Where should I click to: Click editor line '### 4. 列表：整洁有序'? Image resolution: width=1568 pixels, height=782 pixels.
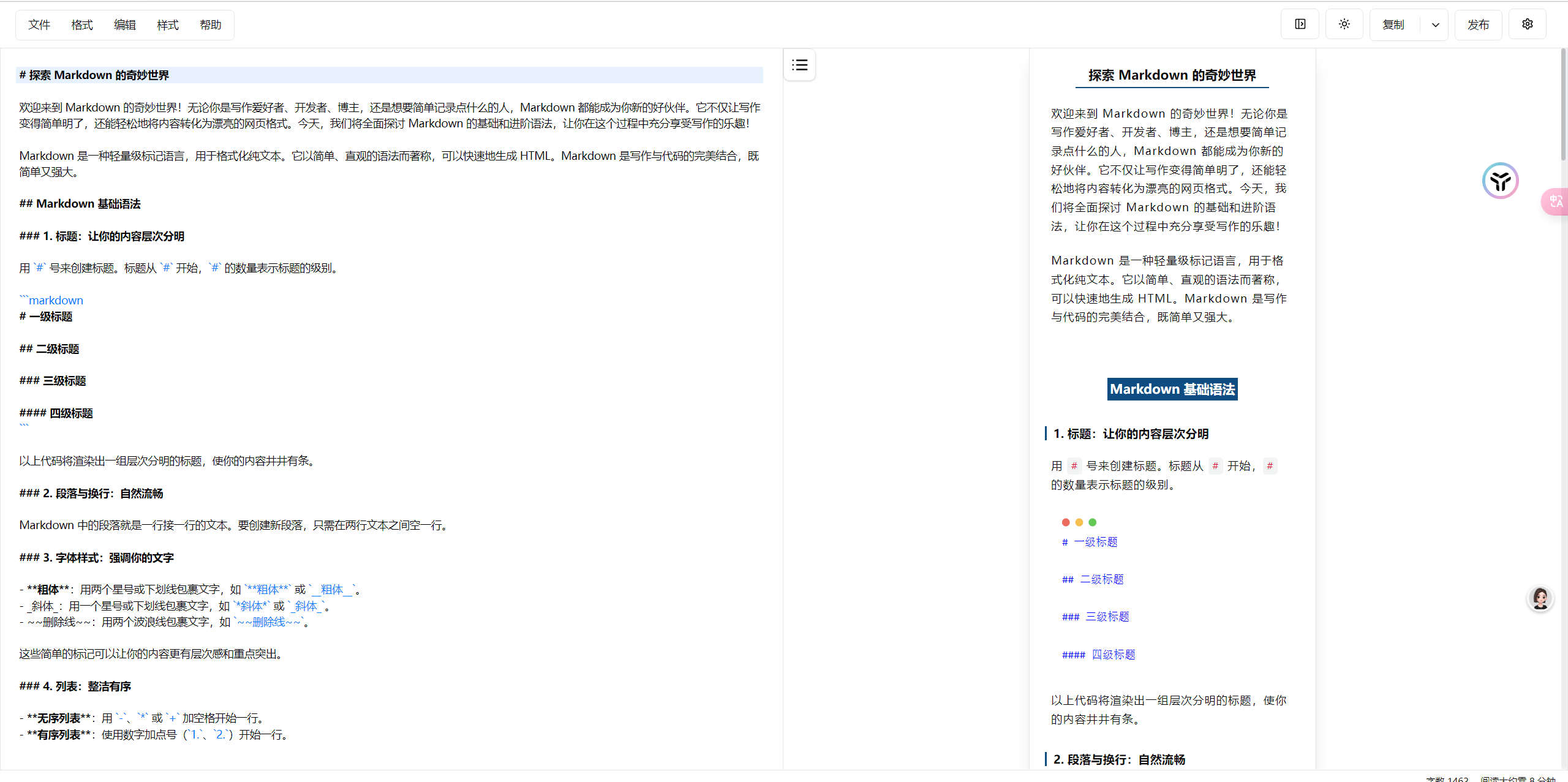click(75, 686)
